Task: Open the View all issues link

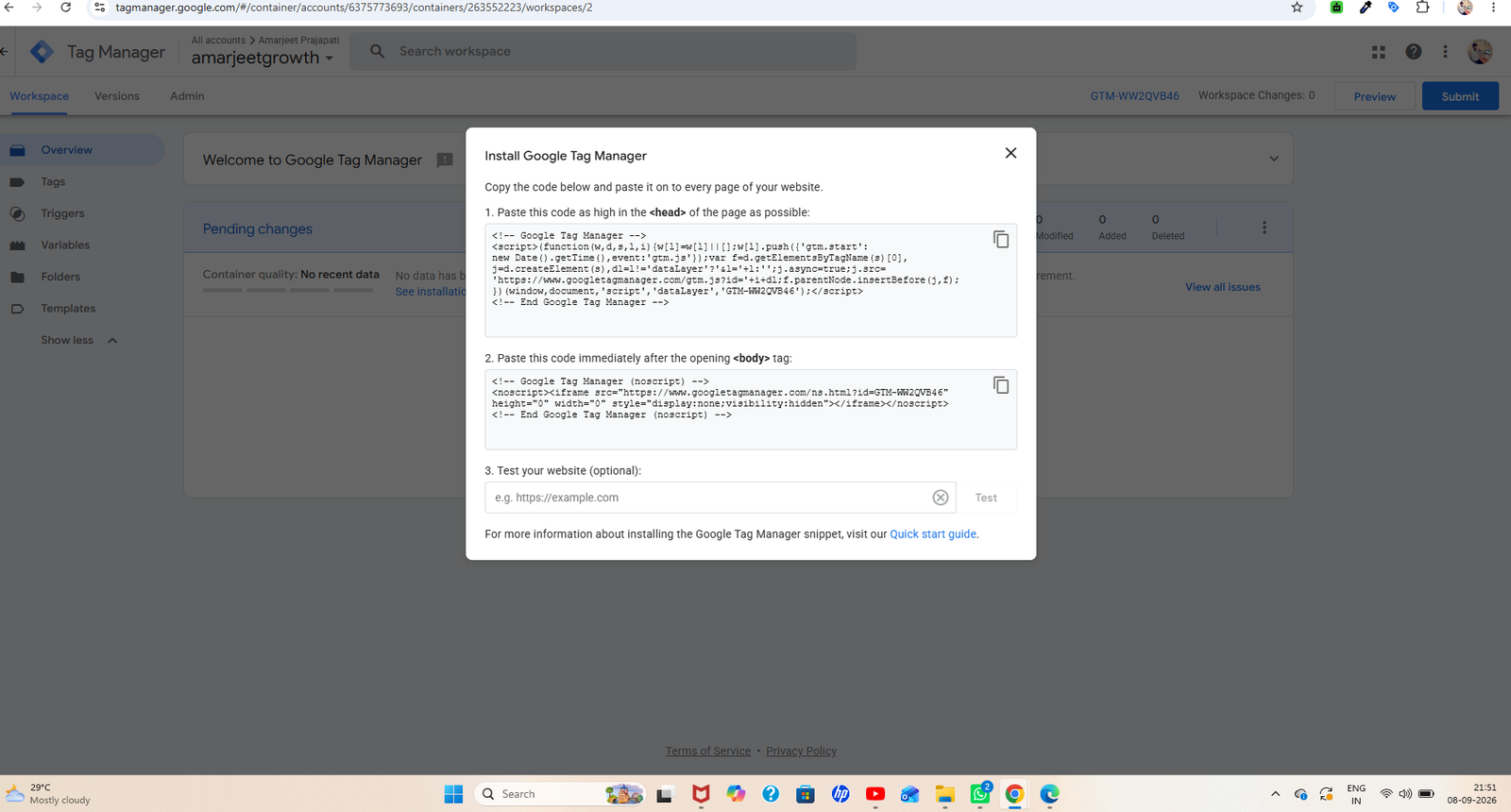Action: coord(1223,287)
